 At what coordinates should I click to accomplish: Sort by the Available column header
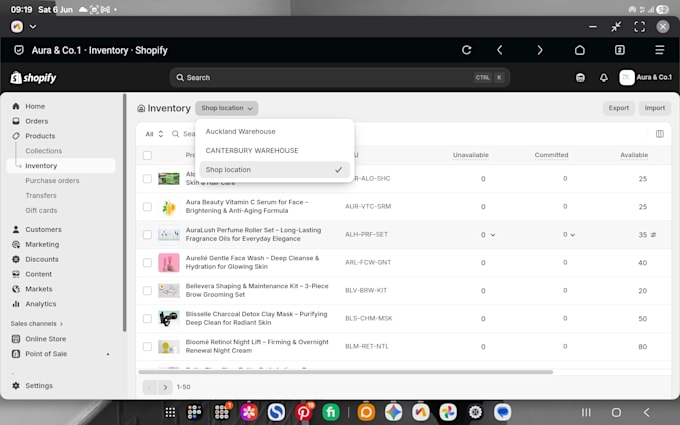634,155
